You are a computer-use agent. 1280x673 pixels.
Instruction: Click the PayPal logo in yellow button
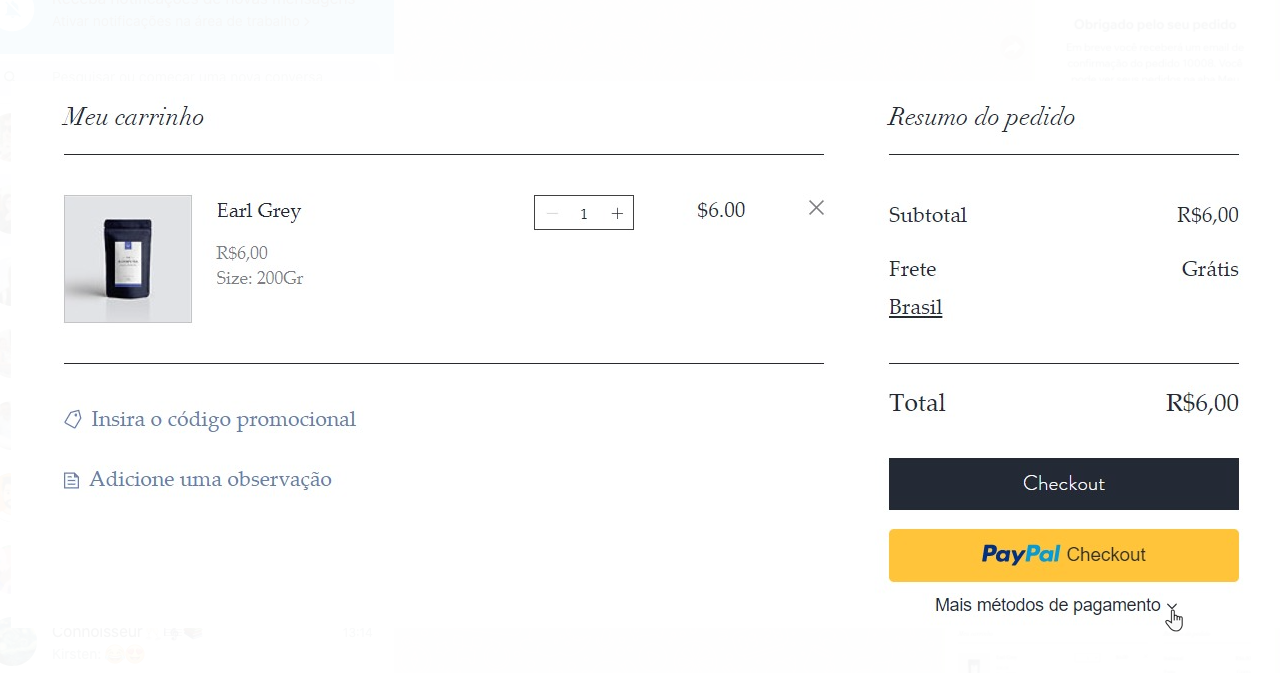[1021, 555]
